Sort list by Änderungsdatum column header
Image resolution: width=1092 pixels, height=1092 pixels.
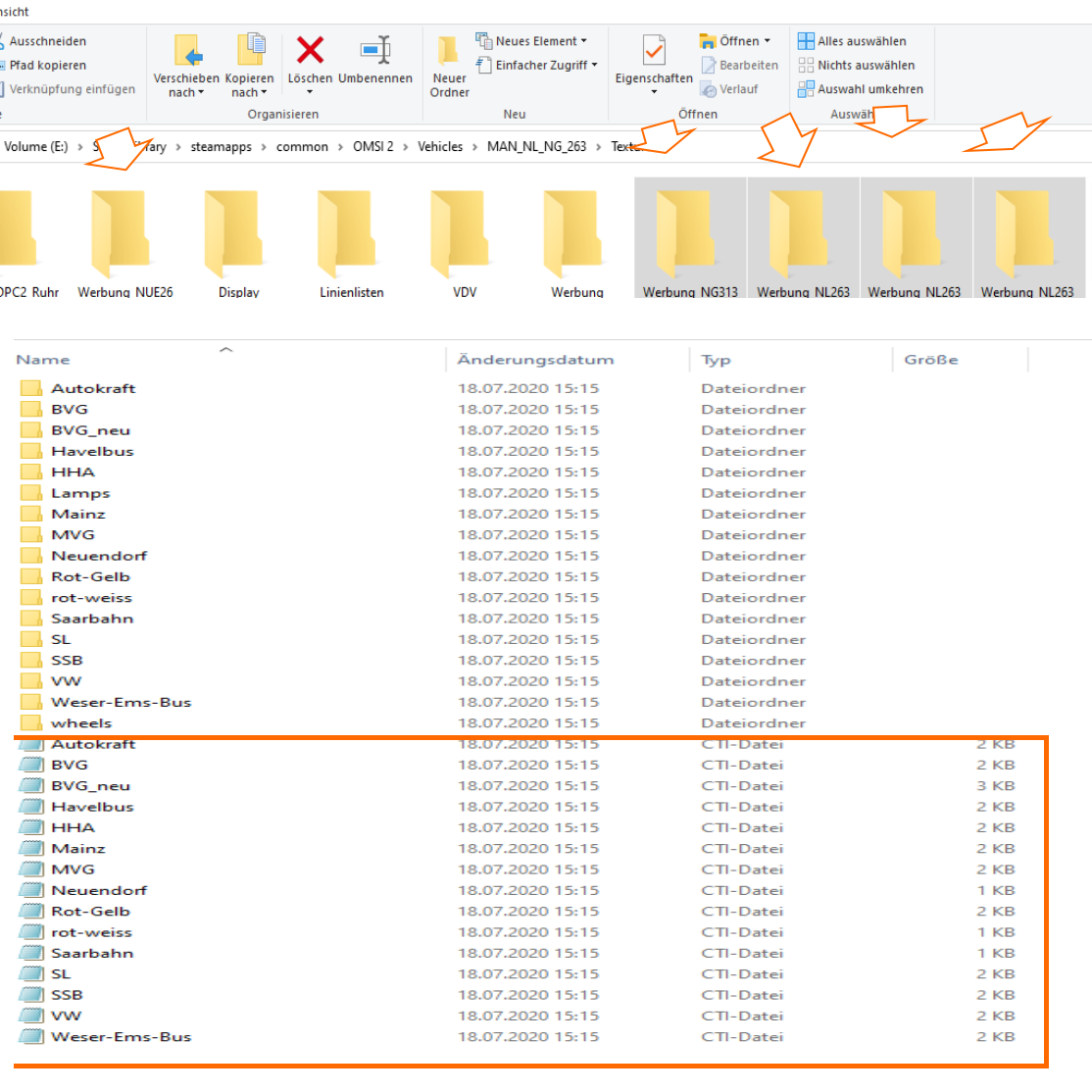click(535, 360)
